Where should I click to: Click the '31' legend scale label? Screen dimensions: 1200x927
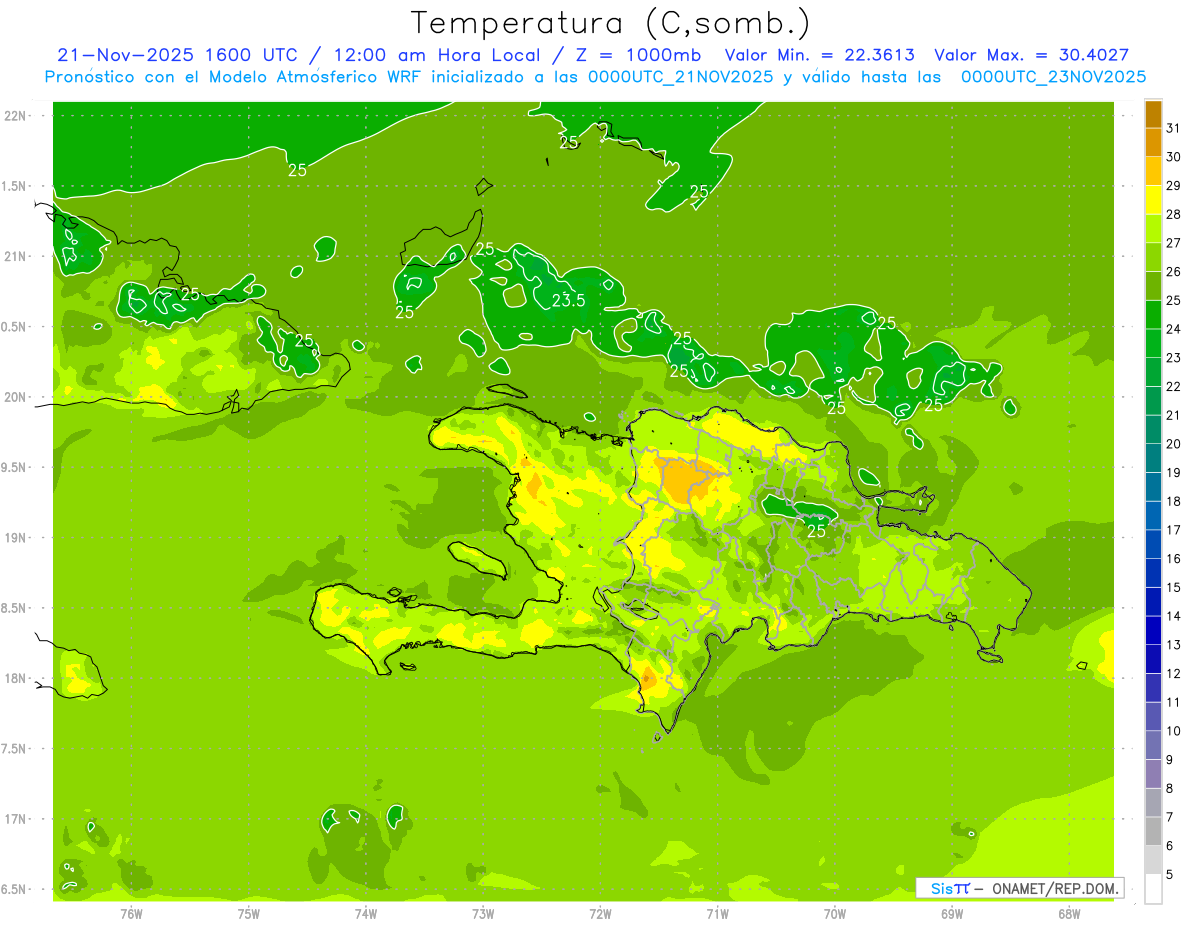point(1174,129)
